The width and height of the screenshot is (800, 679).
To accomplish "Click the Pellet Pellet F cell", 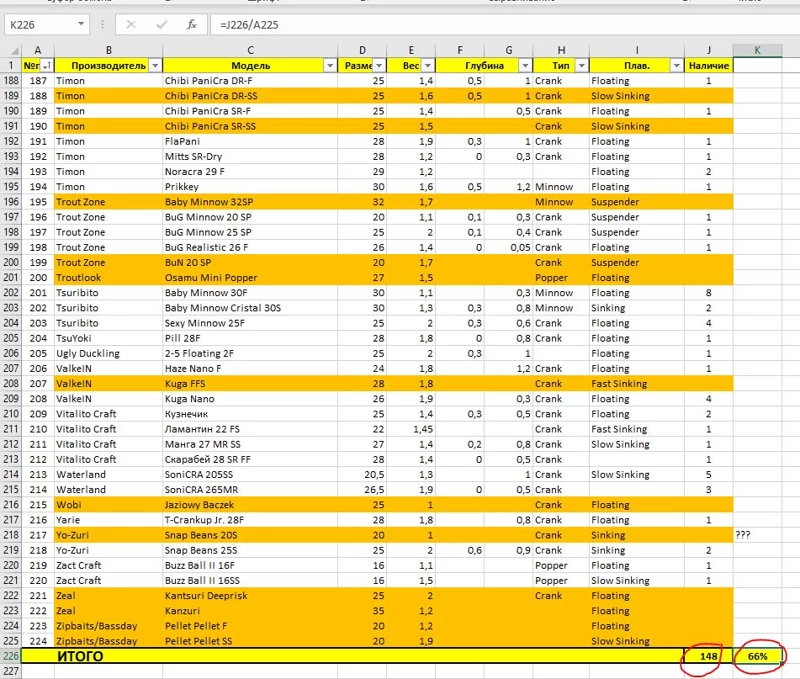I will pos(250,626).
